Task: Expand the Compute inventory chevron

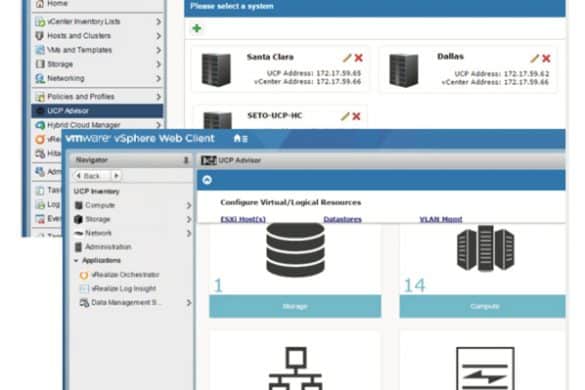Action: click(x=189, y=205)
